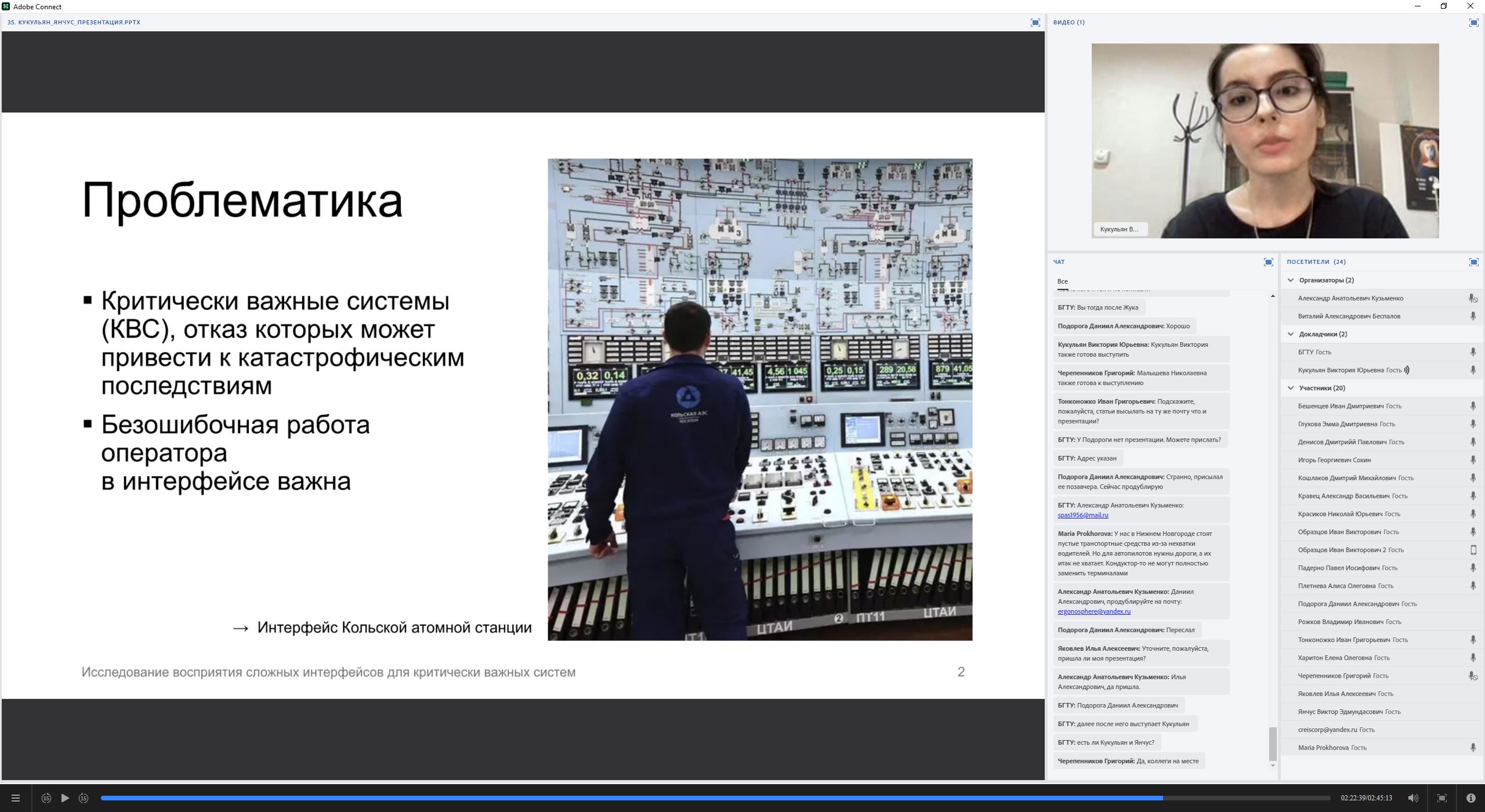Click the muted mic for Черепенников Григорий
Image resolution: width=1485 pixels, height=812 pixels.
coord(1473,676)
